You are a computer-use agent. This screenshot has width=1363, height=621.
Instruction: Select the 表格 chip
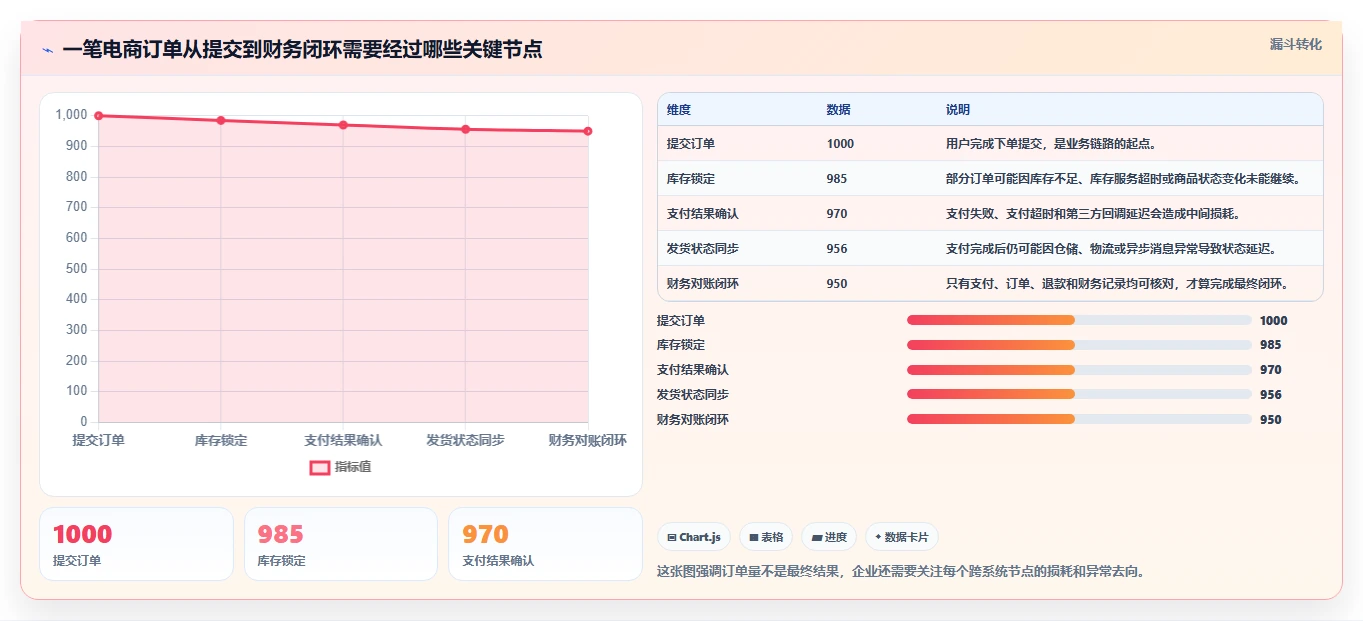click(x=766, y=537)
